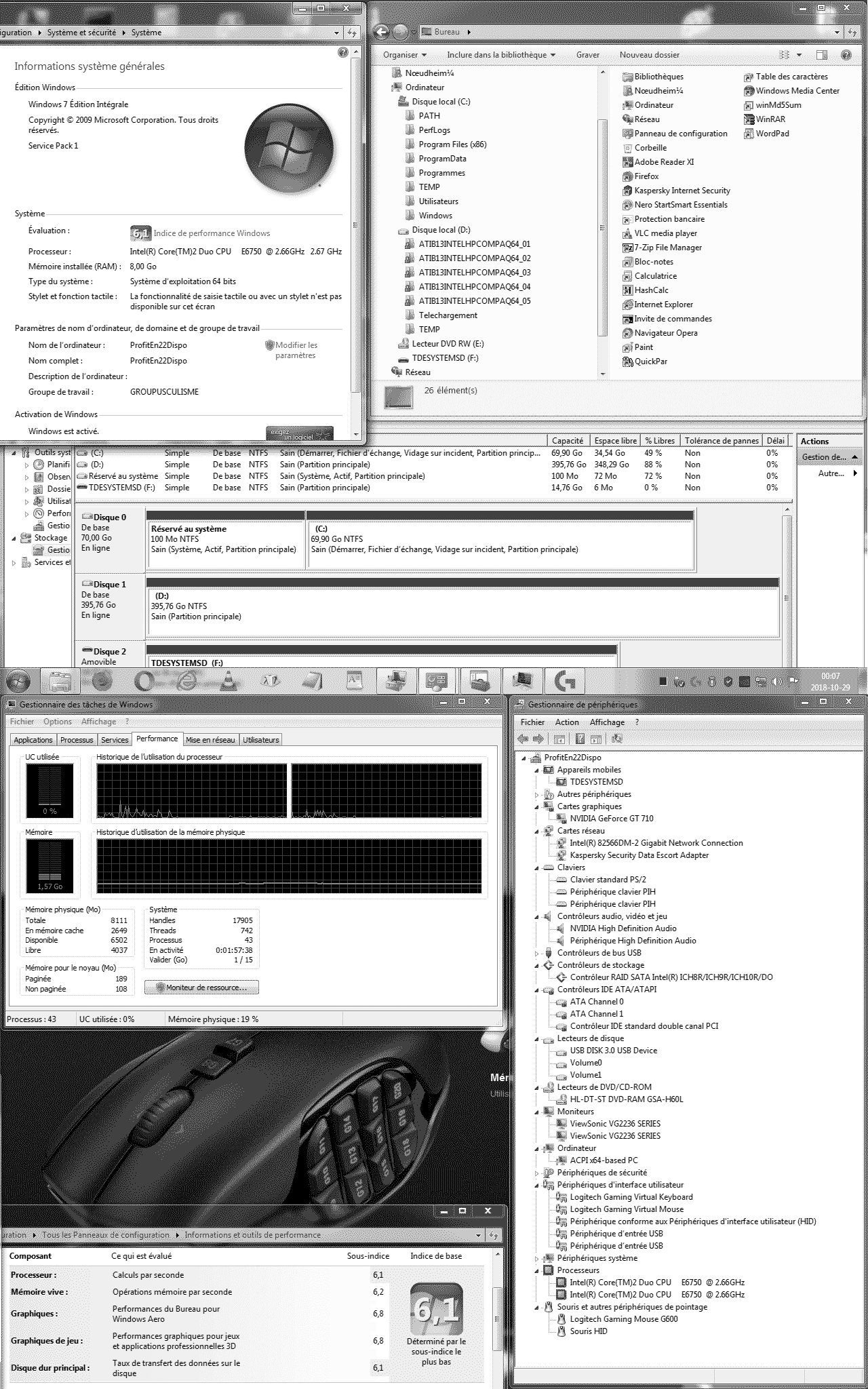This screenshot has width=868, height=1389.
Task: Open the Organiser dropdown menu
Action: coord(405,55)
